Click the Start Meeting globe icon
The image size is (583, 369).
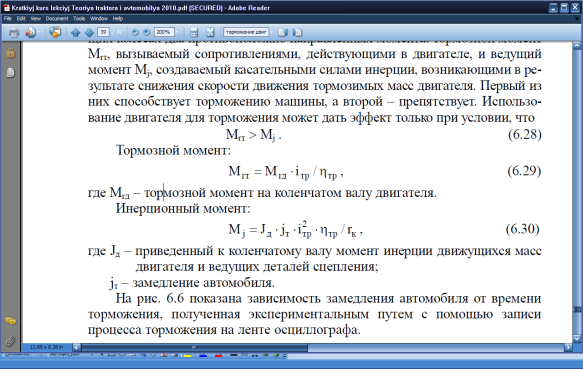(x=55, y=33)
